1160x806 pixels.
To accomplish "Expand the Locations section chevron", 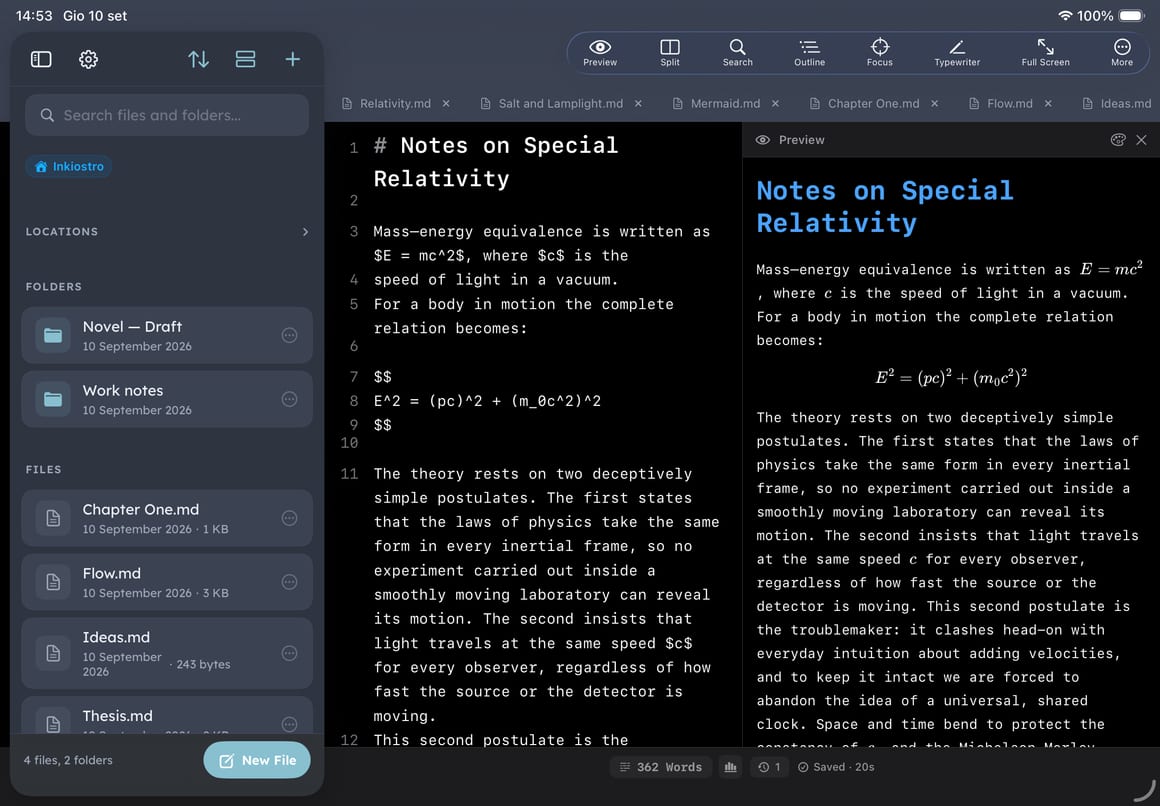I will pyautogui.click(x=306, y=232).
